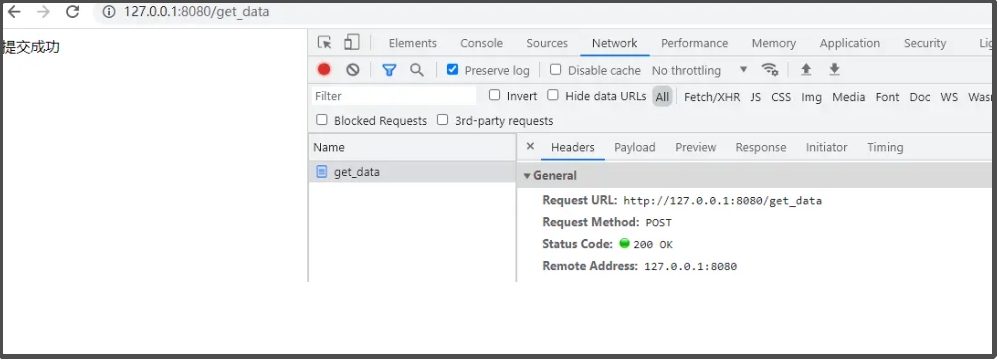The height and width of the screenshot is (361, 1000).
Task: Check the Hide data URLs option
Action: [553, 95]
